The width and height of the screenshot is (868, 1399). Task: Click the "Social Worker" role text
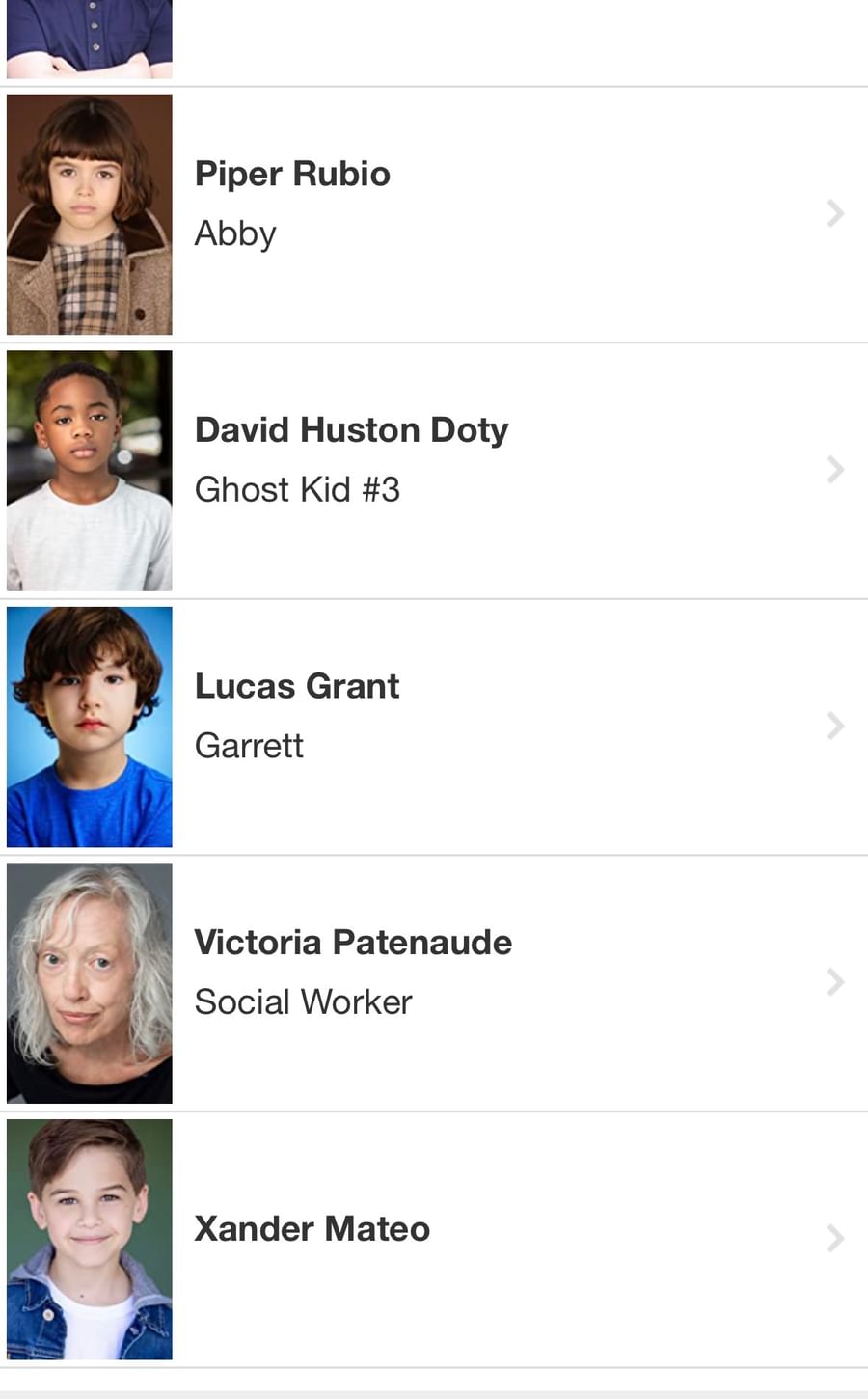(x=303, y=1002)
